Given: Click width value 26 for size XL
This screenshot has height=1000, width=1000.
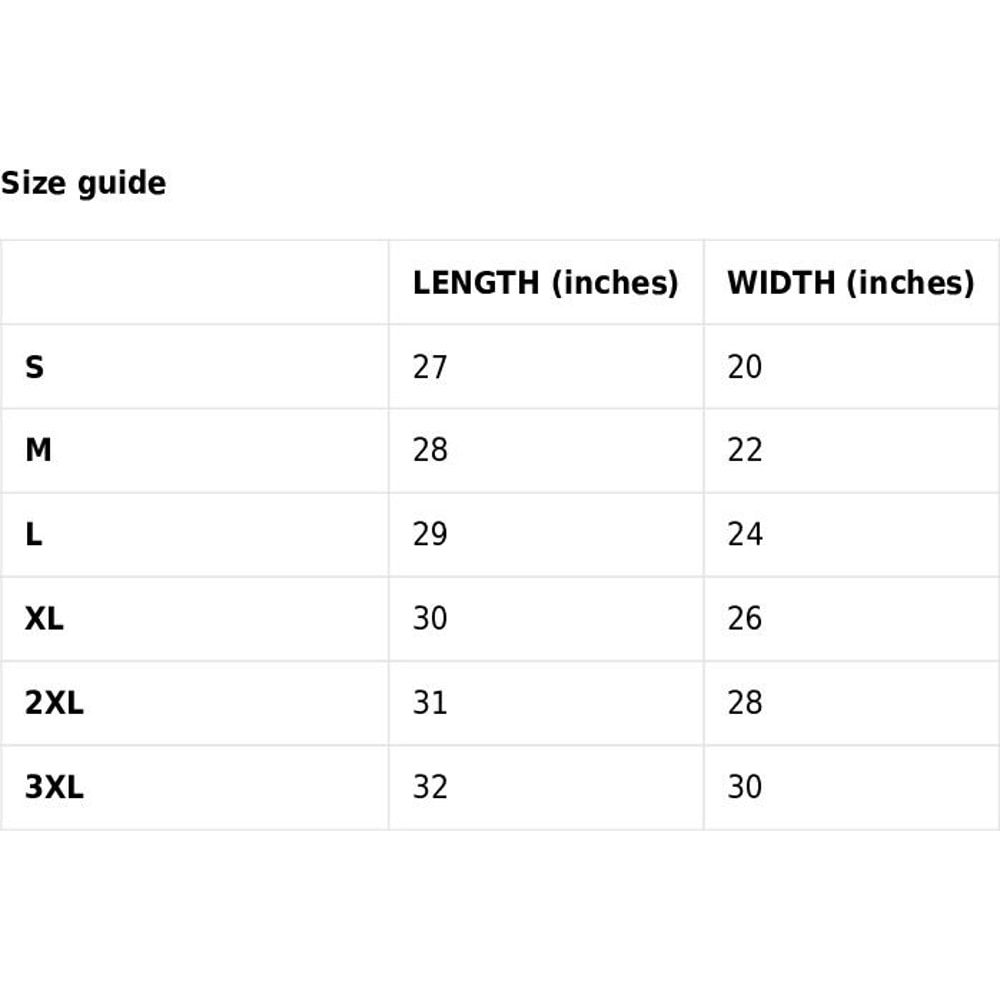Looking at the screenshot, I should click(745, 619).
